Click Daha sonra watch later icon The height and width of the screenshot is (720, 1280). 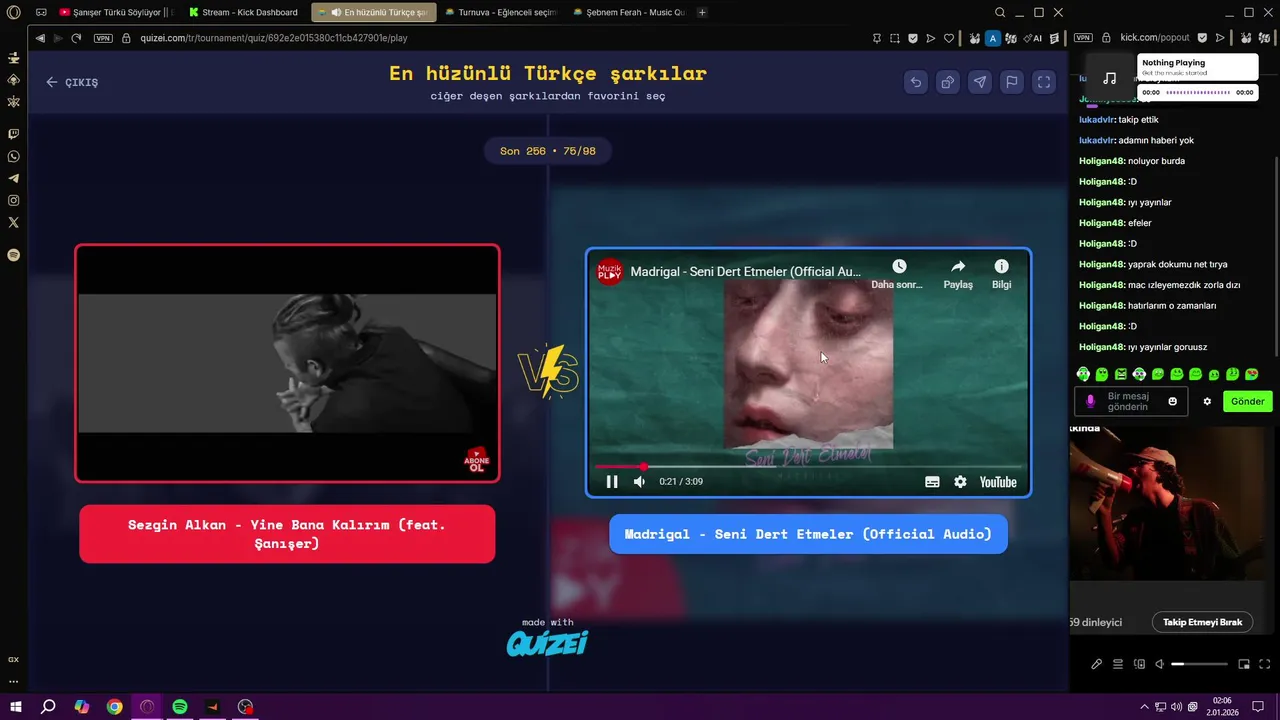click(x=898, y=274)
